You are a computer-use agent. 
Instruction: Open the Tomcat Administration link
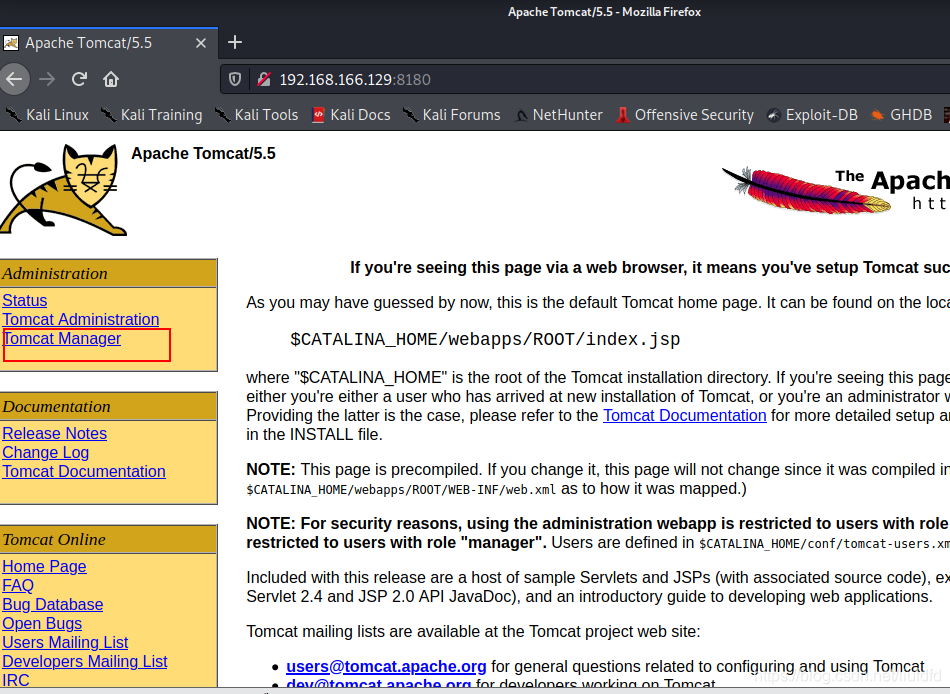(x=81, y=319)
